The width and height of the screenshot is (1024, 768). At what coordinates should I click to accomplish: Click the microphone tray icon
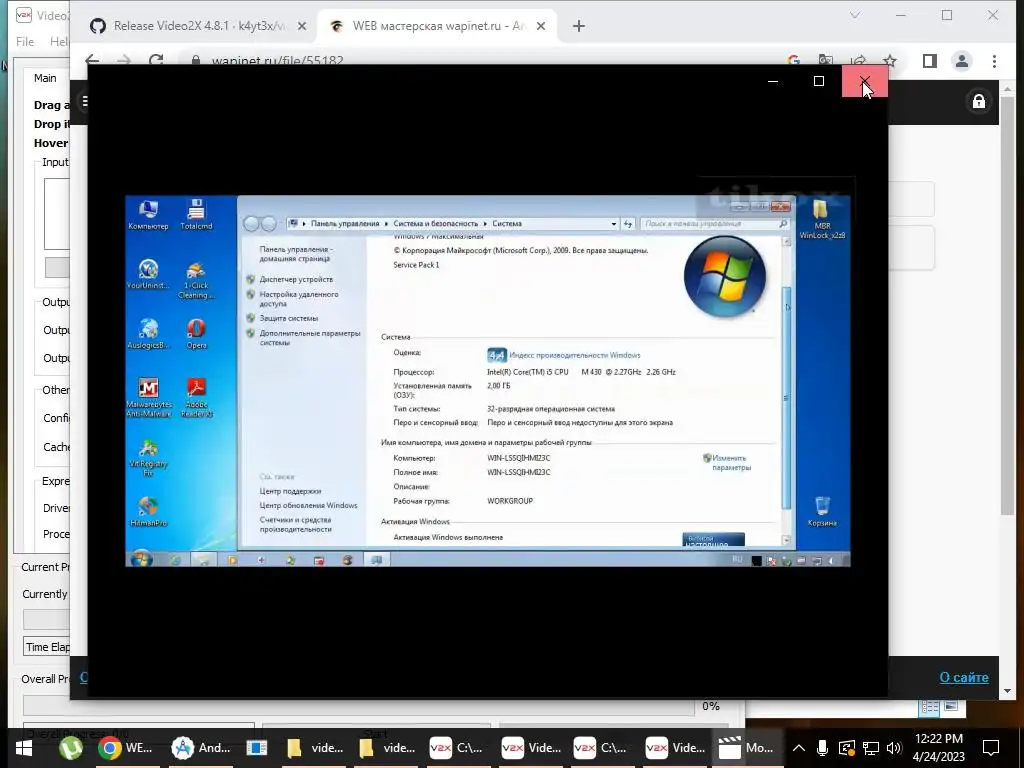pos(822,748)
